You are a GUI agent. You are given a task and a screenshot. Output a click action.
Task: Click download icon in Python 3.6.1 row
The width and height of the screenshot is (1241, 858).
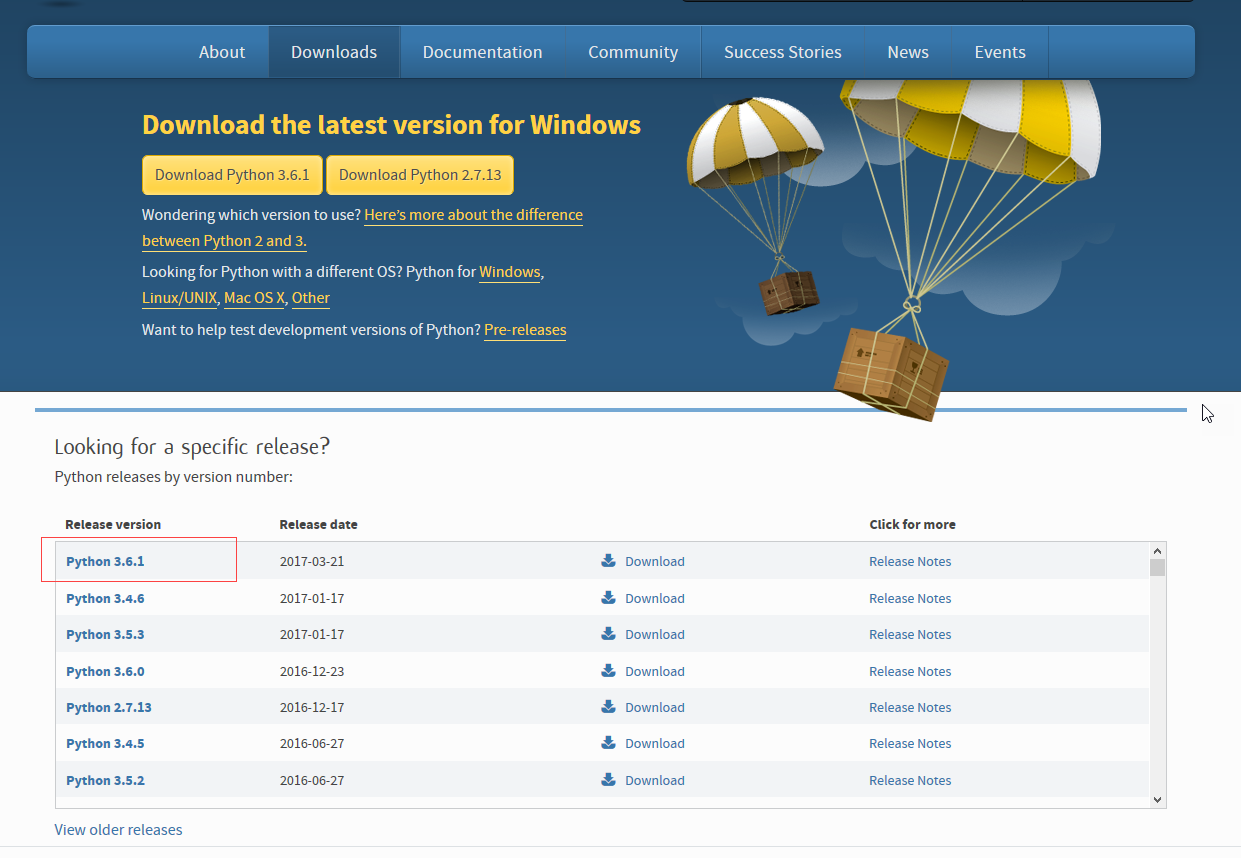(x=608, y=561)
